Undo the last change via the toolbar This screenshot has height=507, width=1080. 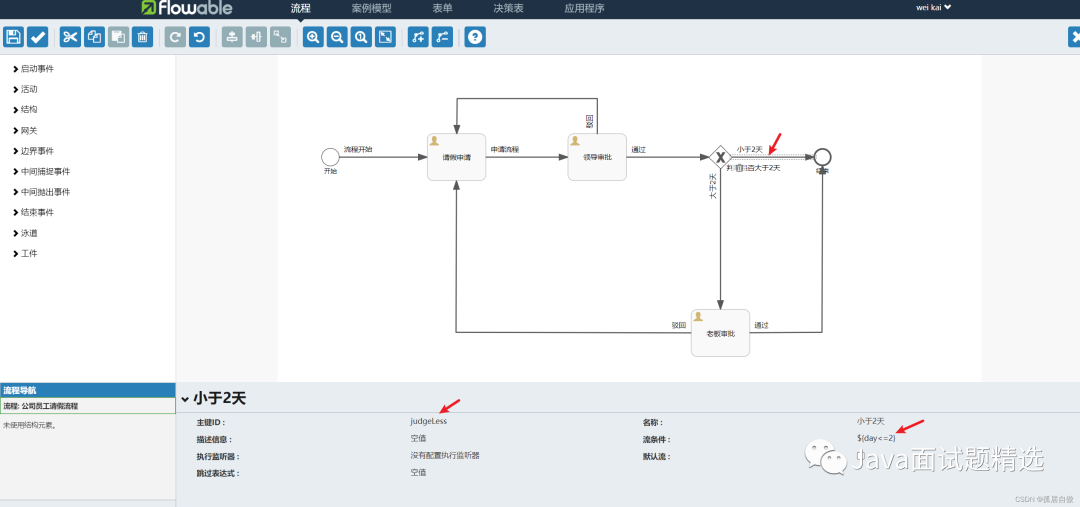(x=199, y=37)
